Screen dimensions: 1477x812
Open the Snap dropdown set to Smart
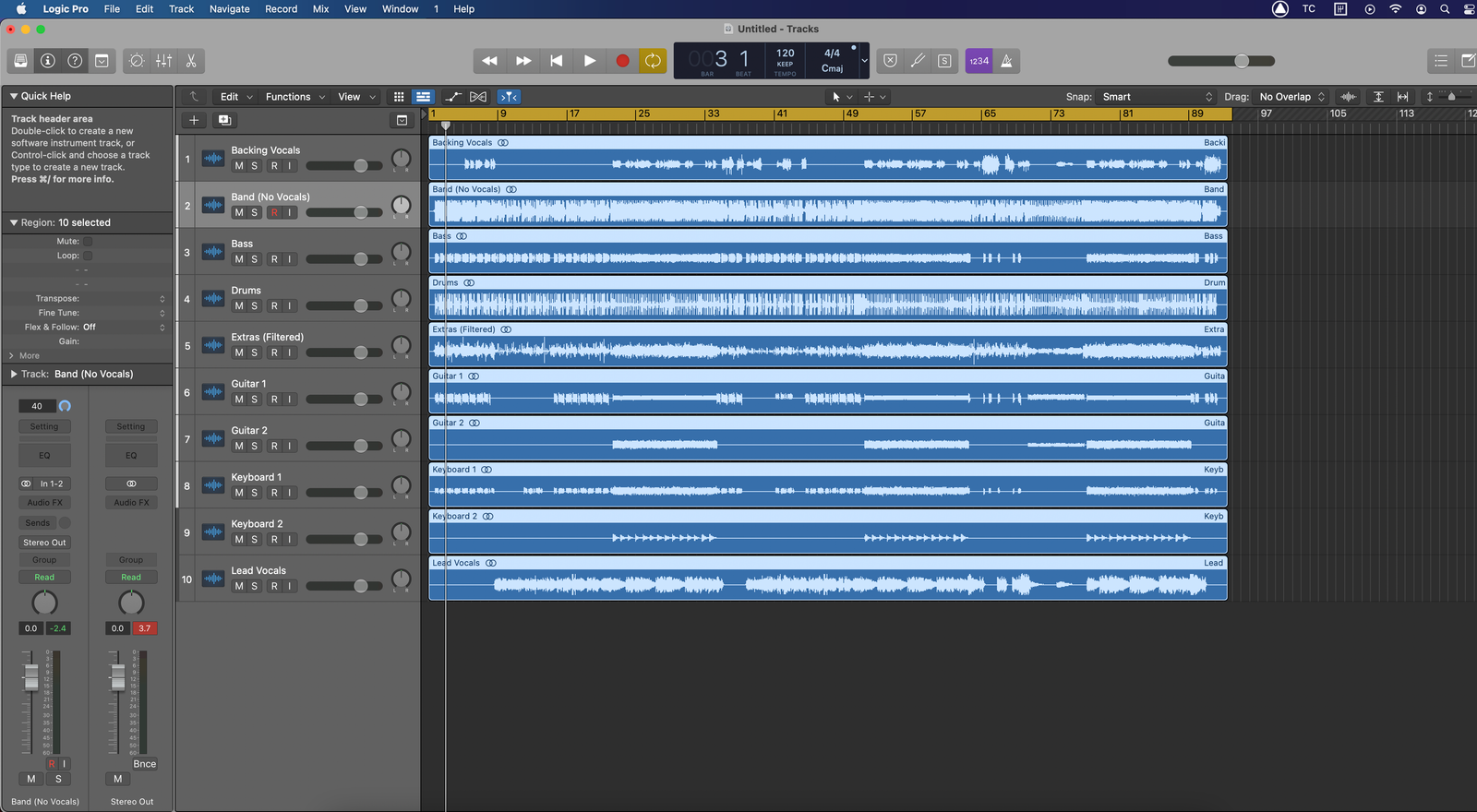tap(1158, 97)
